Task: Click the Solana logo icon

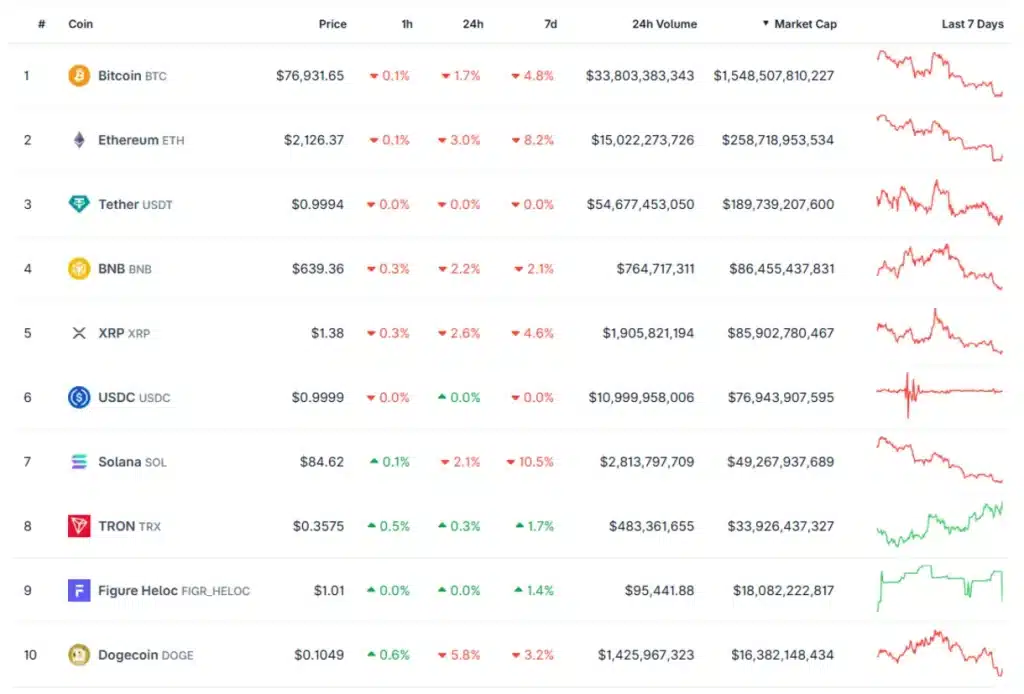Action: pyautogui.click(x=79, y=462)
